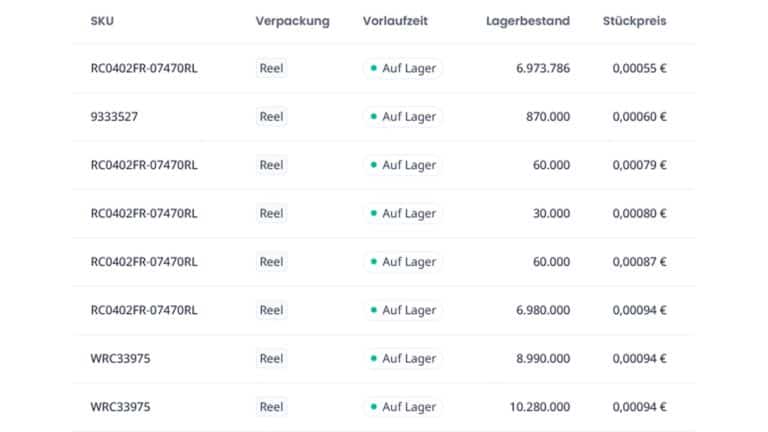Sort by the Vorlaufzeit column header
The height and width of the screenshot is (432, 768).
click(x=395, y=21)
